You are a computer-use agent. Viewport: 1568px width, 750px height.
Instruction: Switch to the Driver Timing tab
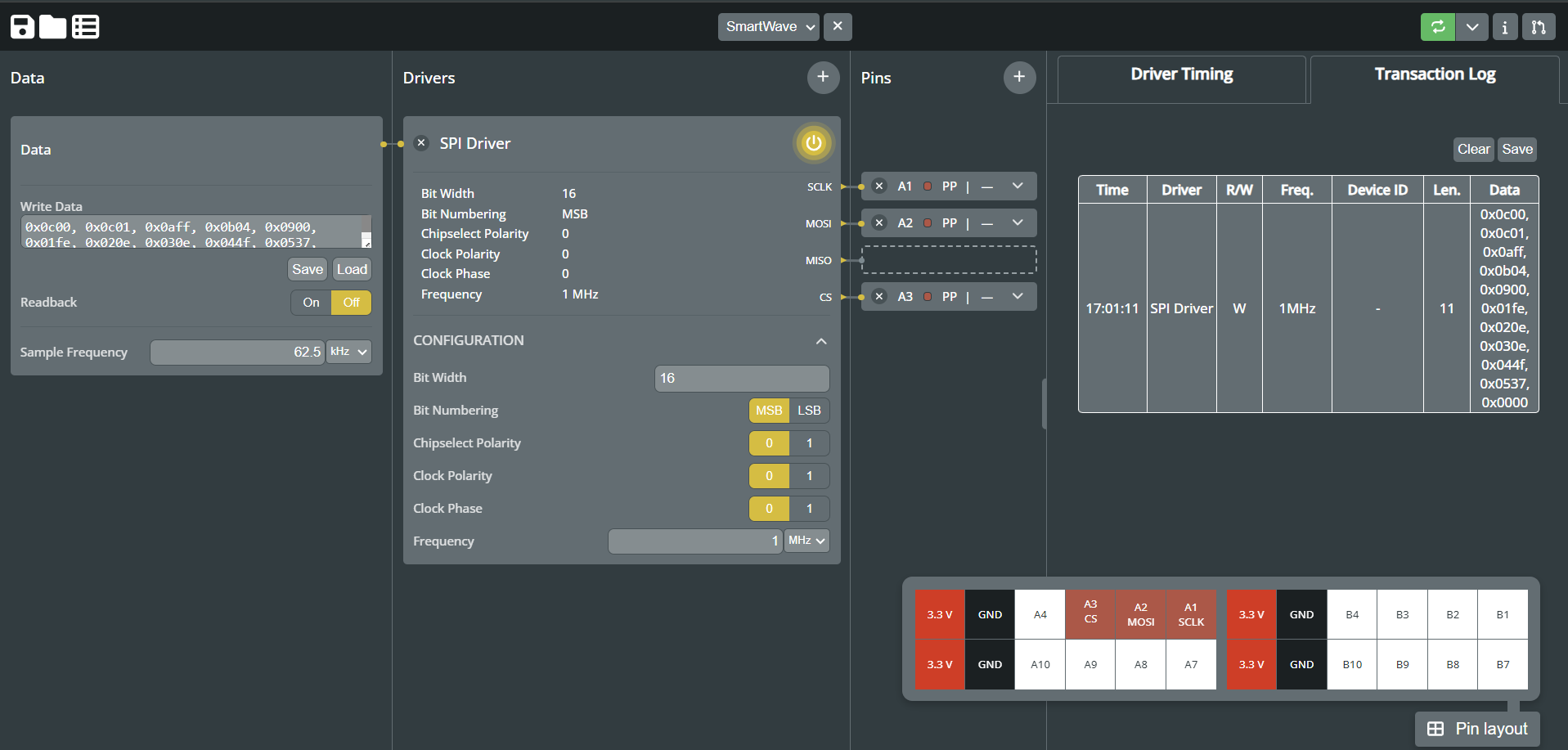(1181, 74)
